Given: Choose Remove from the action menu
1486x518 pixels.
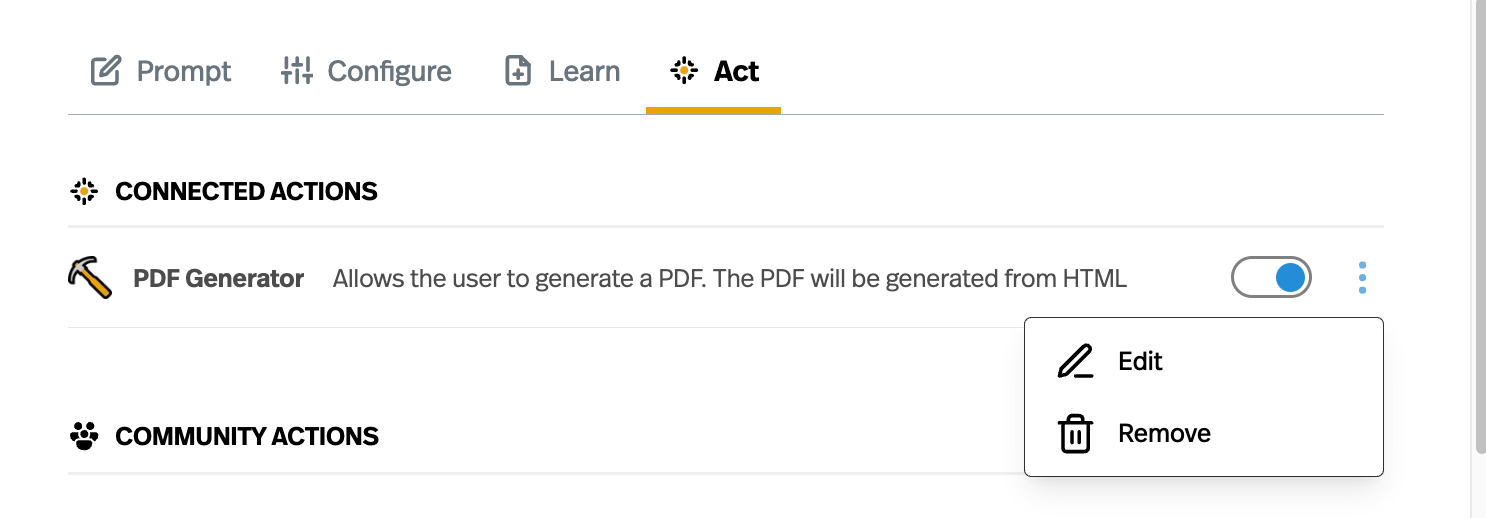Looking at the screenshot, I should (x=1164, y=434).
